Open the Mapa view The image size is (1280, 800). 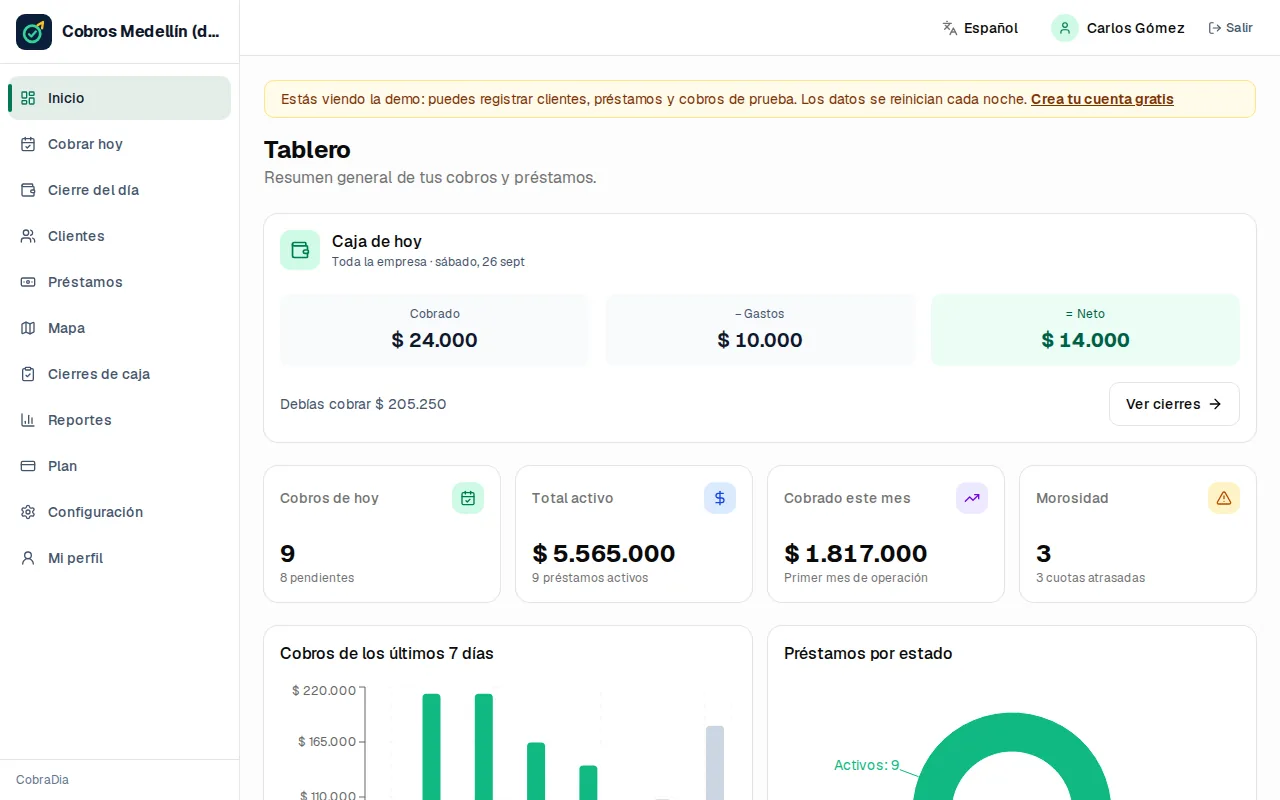120,328
